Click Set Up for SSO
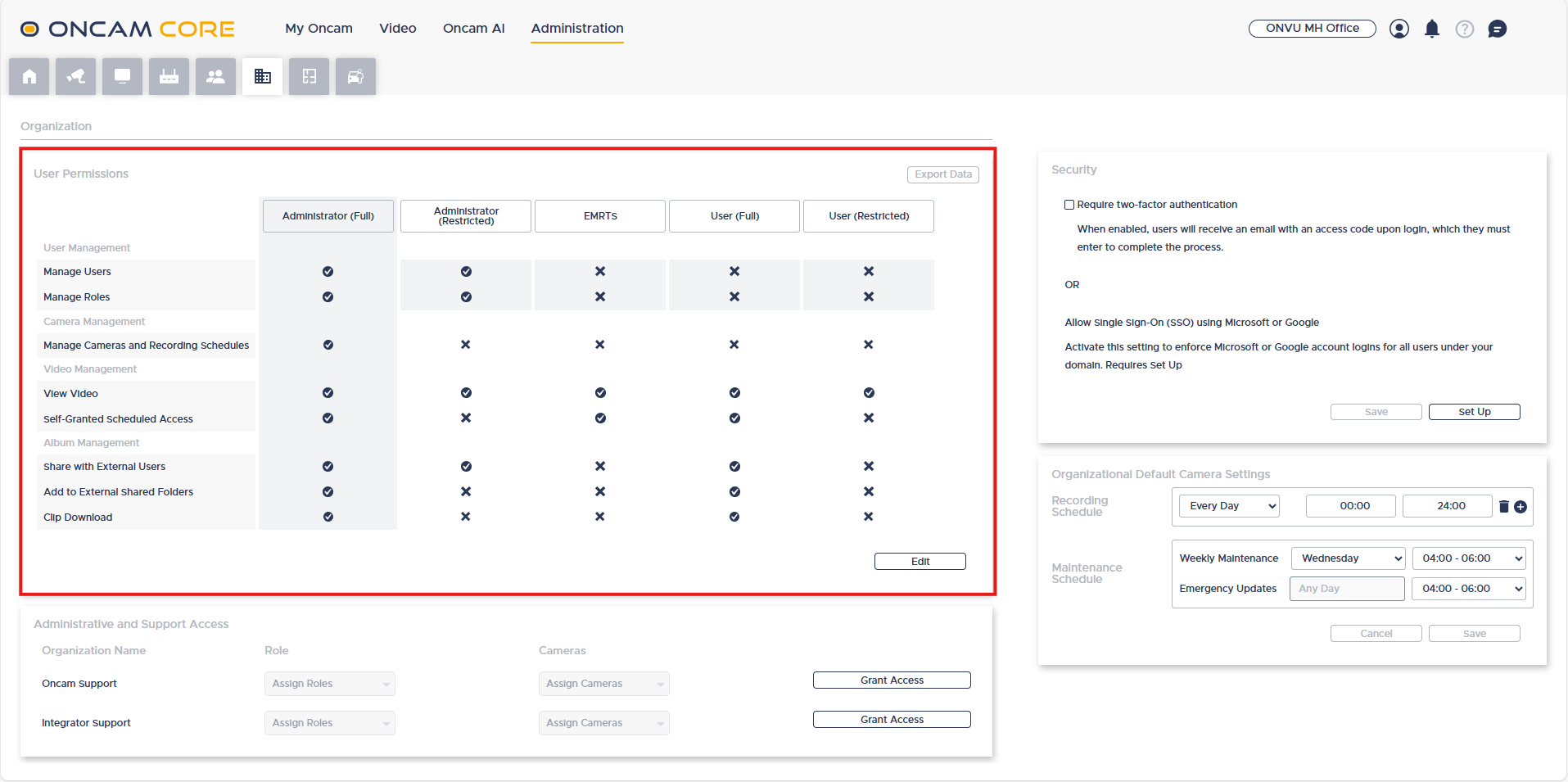The image size is (1568, 782). pyautogui.click(x=1475, y=412)
